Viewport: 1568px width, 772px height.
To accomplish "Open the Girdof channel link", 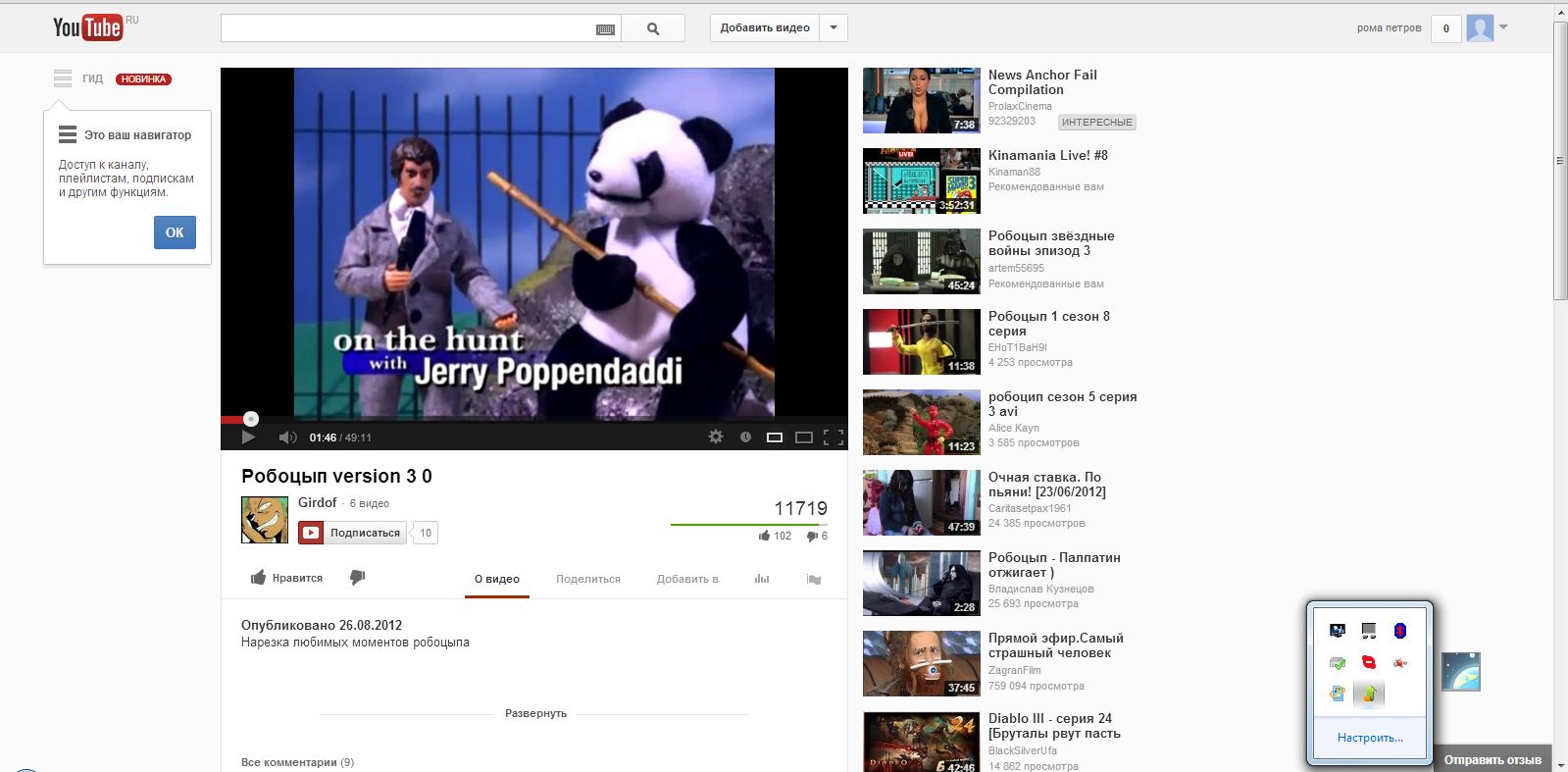I will [317, 502].
